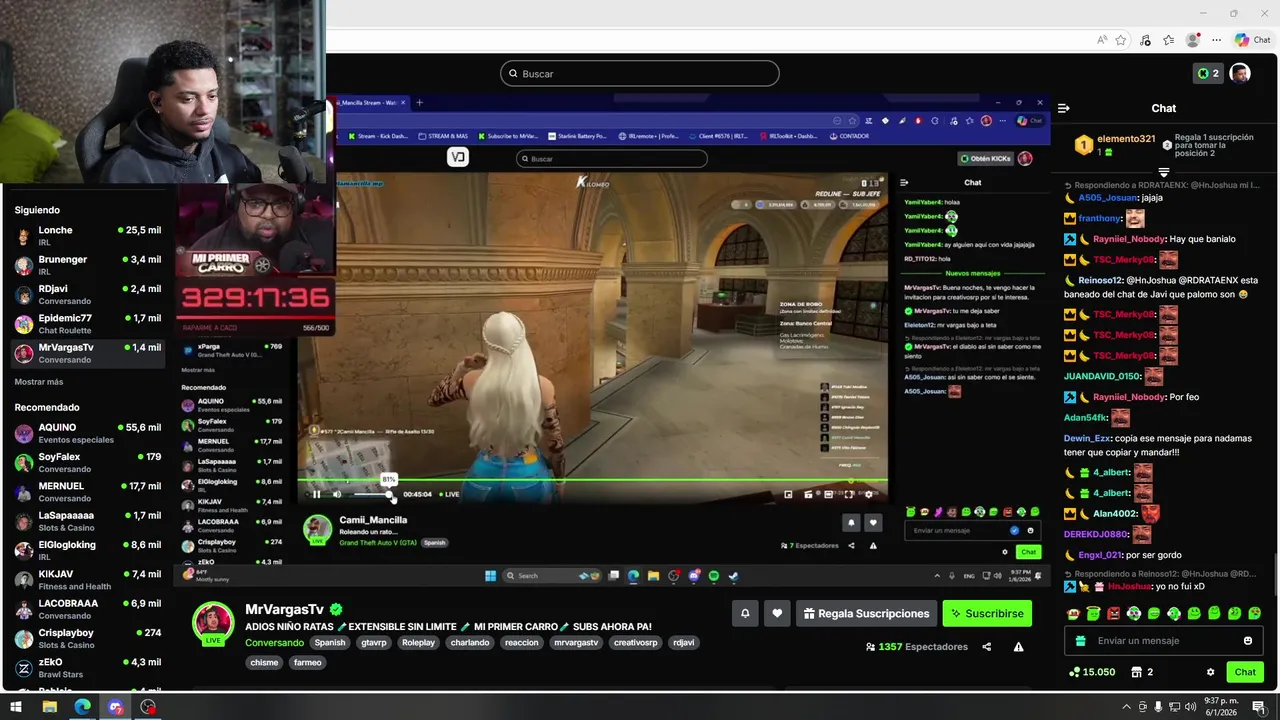This screenshot has height=720, width=1280.
Task: Open the KICKs balance badge showing 2
Action: 1208,73
